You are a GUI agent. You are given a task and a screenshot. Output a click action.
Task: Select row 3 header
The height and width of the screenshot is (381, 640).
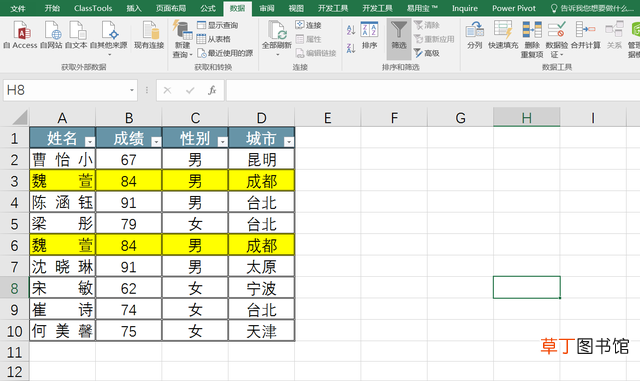[14, 181]
